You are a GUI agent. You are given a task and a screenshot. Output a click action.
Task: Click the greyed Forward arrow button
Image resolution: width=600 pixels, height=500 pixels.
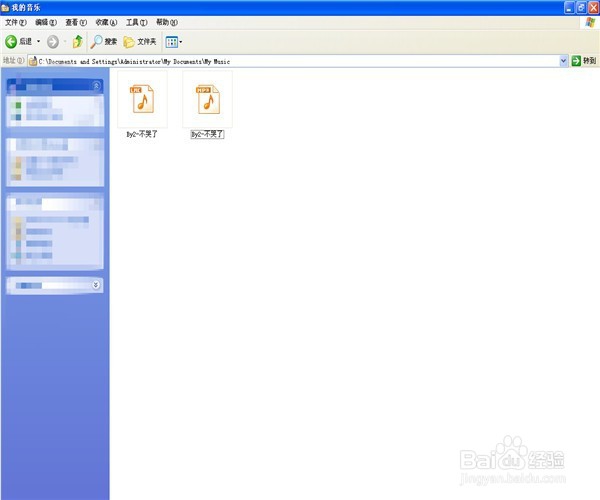(53, 42)
